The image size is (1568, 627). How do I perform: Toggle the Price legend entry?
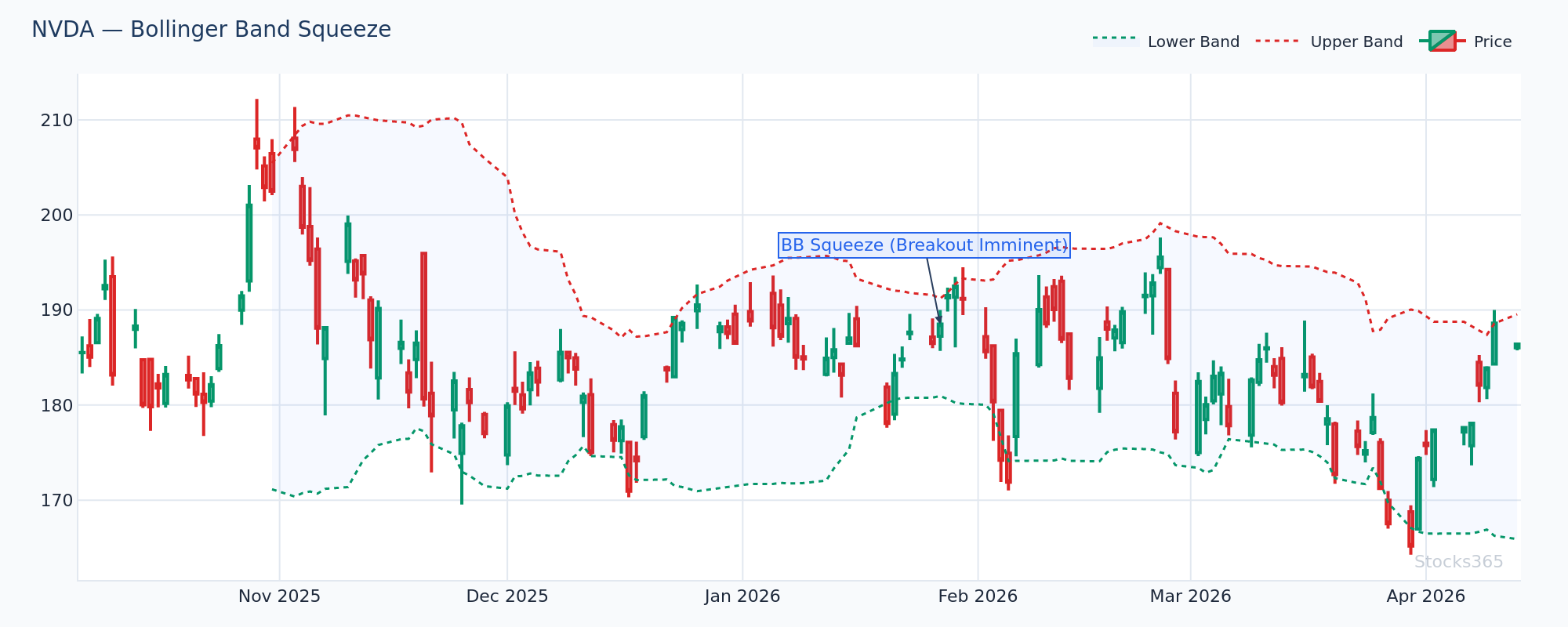tap(1466, 42)
